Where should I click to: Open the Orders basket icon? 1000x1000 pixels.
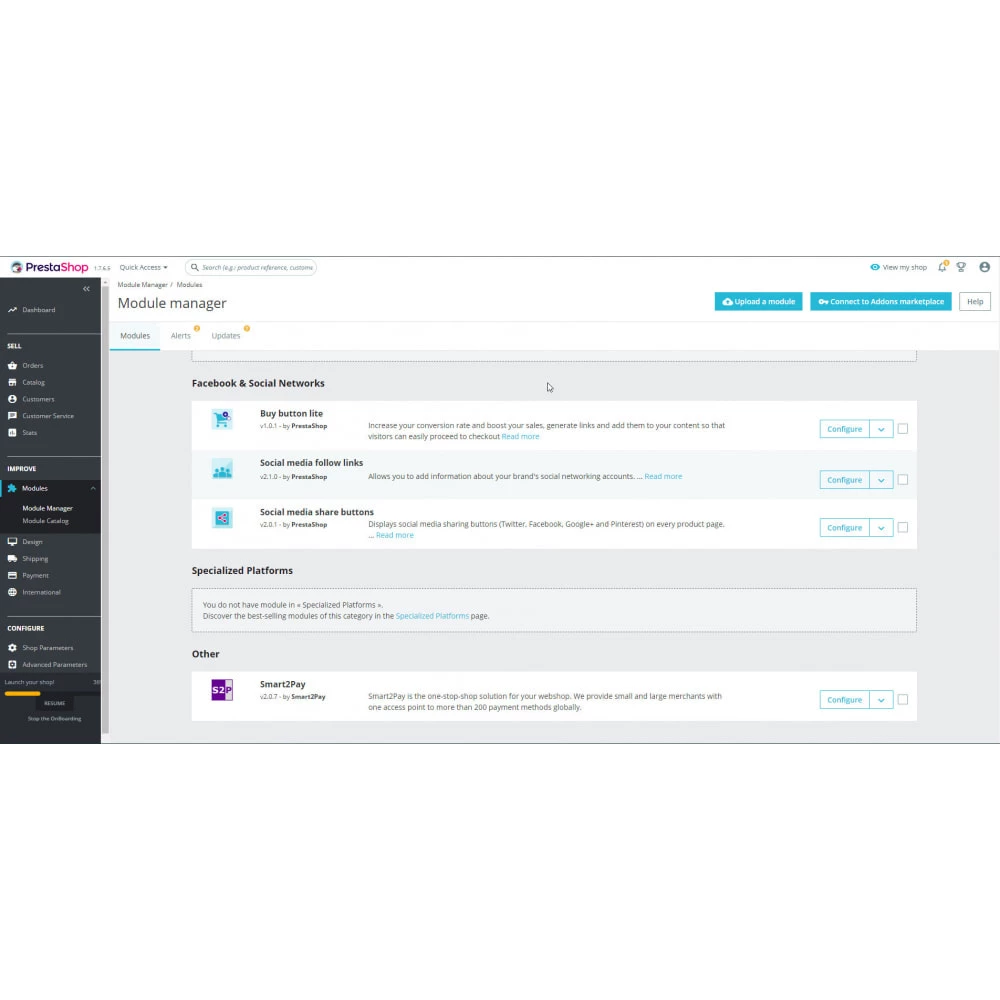[x=12, y=365]
